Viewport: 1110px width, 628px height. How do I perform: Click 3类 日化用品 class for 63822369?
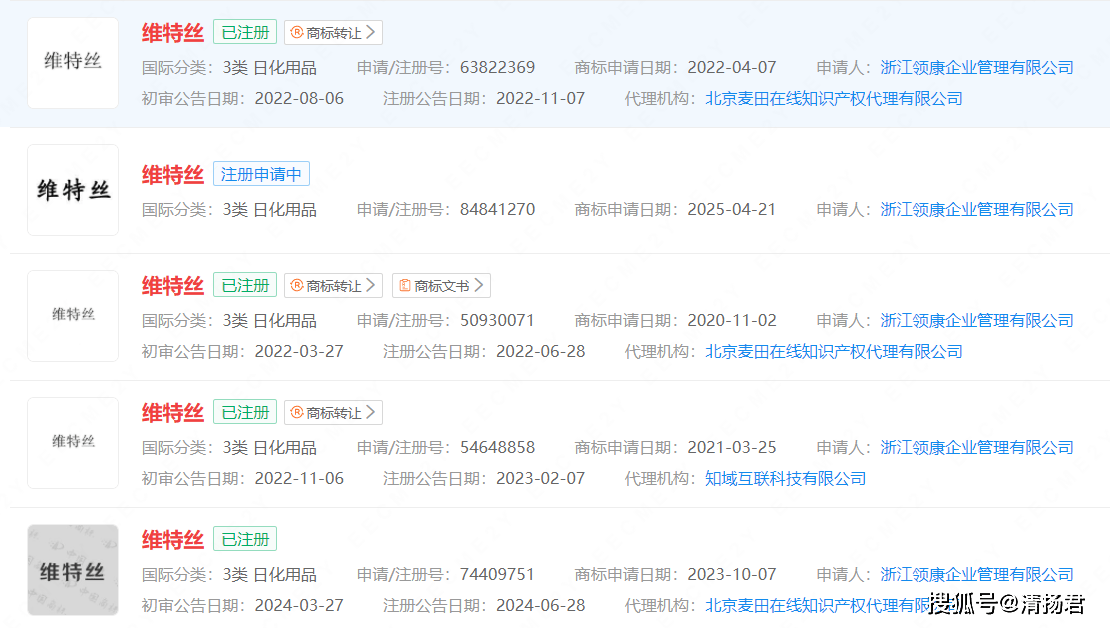click(x=270, y=68)
